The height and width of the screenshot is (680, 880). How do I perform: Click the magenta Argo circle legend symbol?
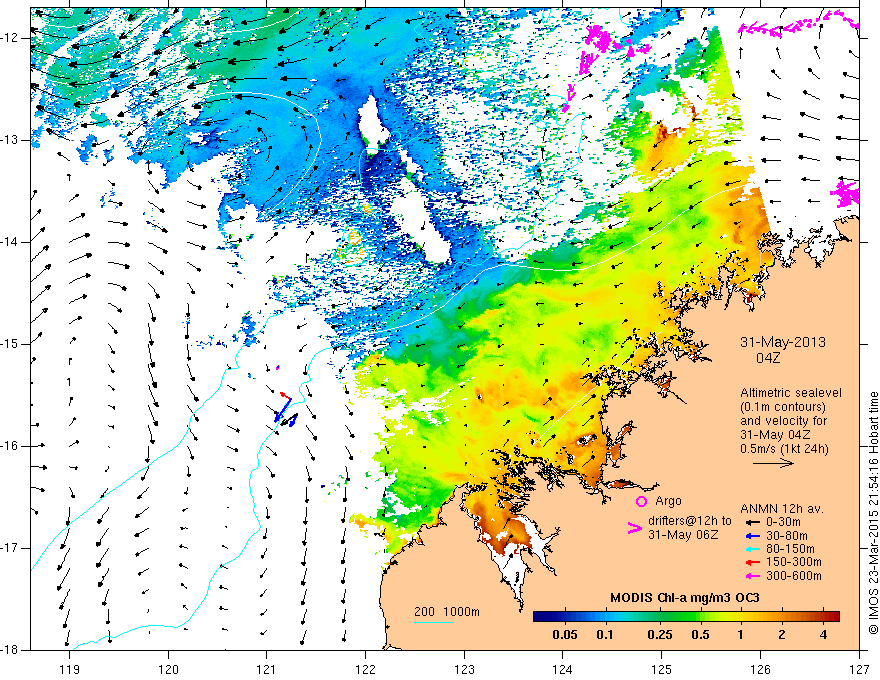pos(641,501)
